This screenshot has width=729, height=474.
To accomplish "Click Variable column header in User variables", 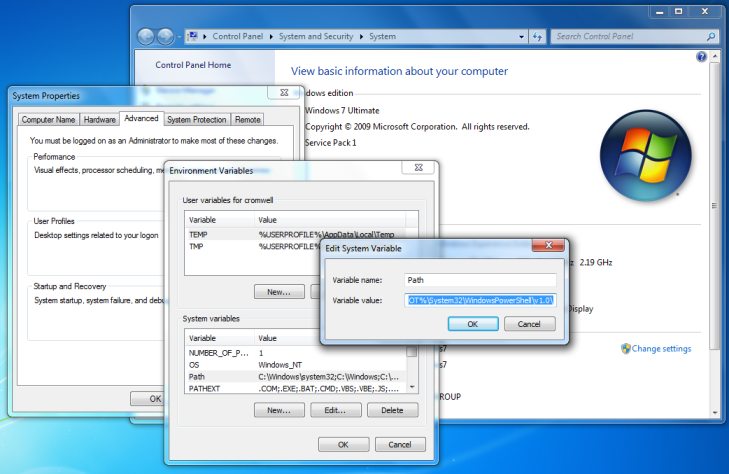I will (220, 220).
